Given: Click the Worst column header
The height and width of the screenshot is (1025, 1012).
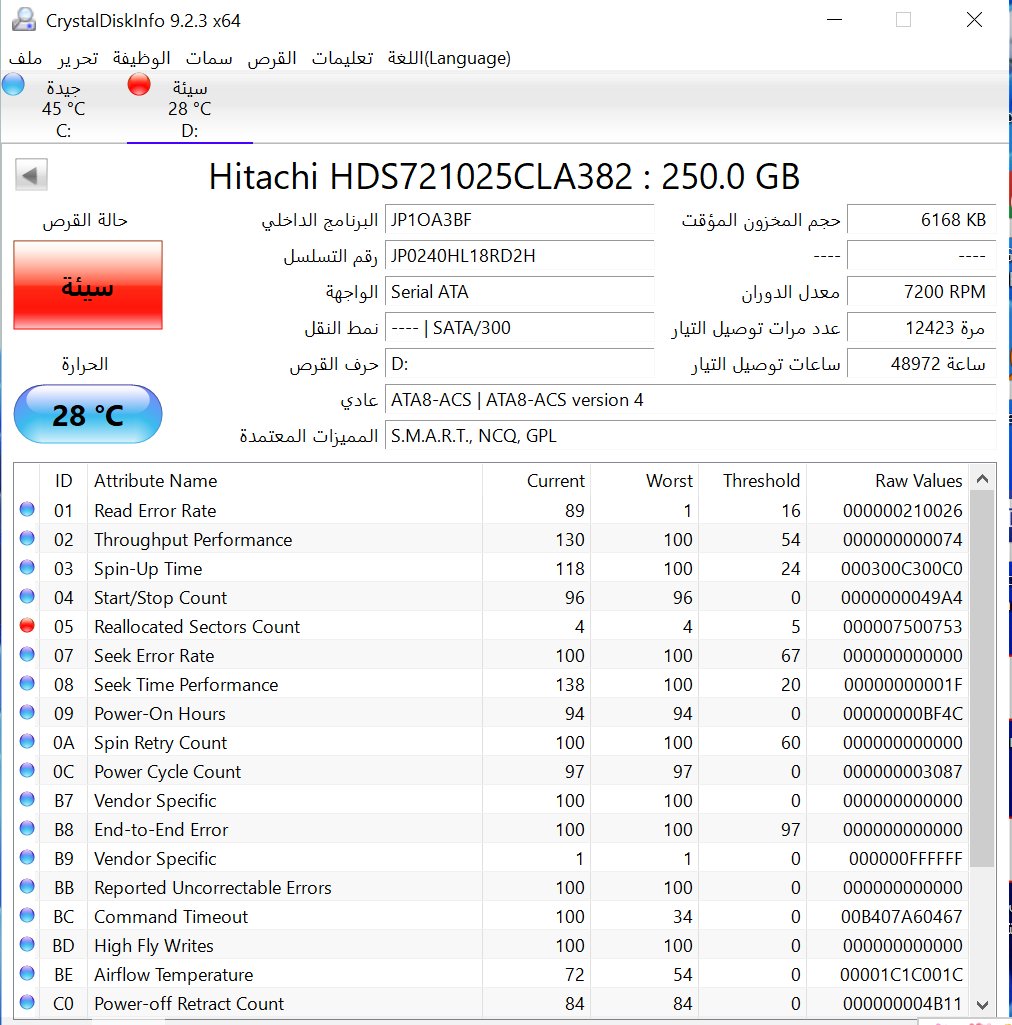Looking at the screenshot, I should coord(645,480).
